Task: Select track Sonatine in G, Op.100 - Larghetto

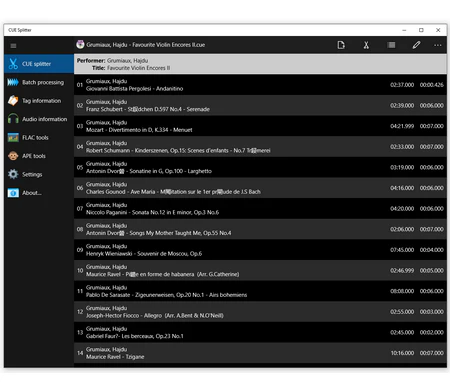Action: pyautogui.click(x=260, y=167)
